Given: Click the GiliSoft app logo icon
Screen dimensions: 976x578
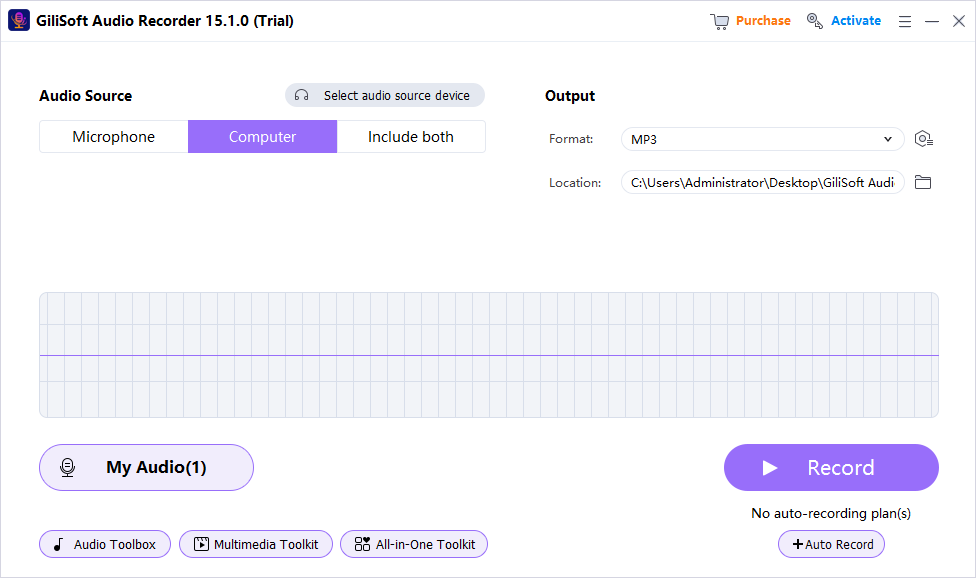Looking at the screenshot, I should pyautogui.click(x=19, y=21).
